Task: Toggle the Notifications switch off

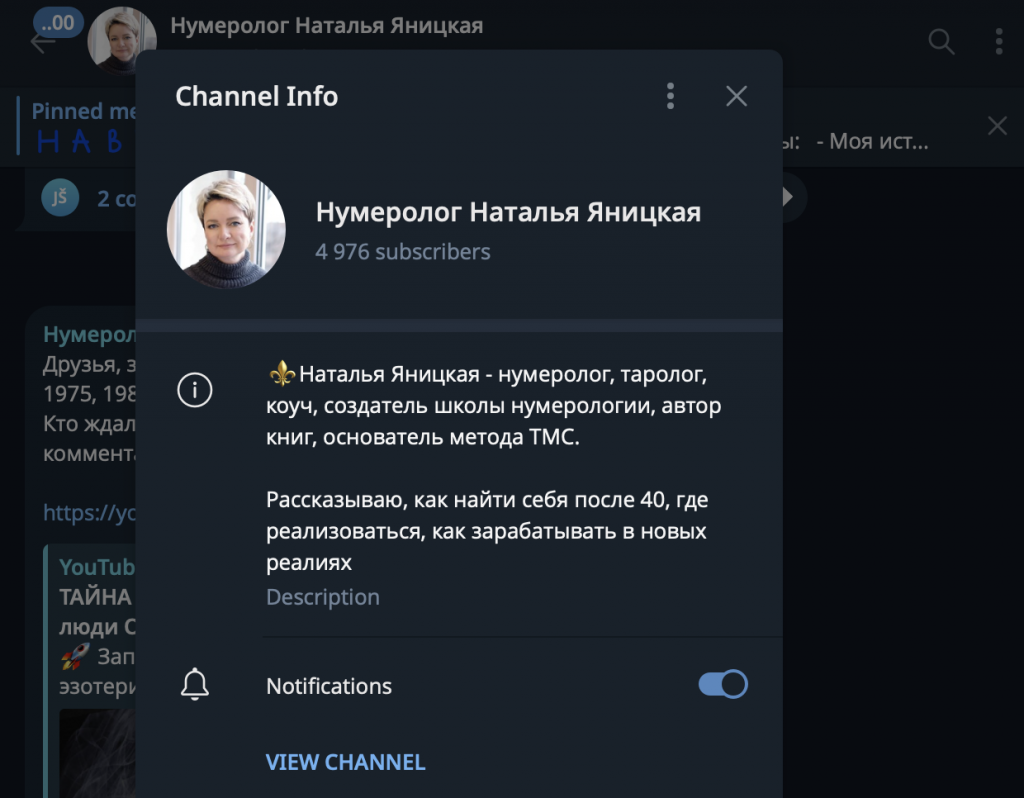Action: coord(722,684)
